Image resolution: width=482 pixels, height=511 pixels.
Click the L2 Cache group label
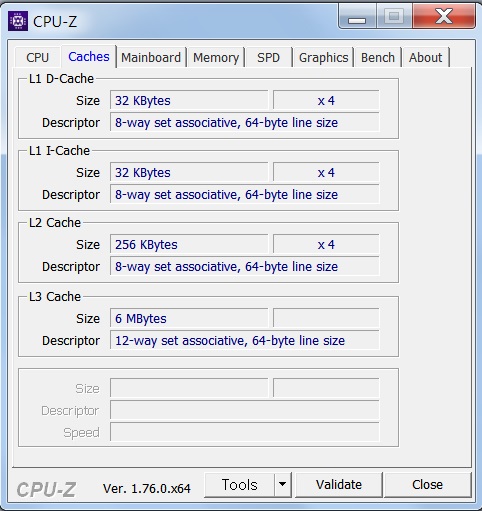click(x=55, y=223)
